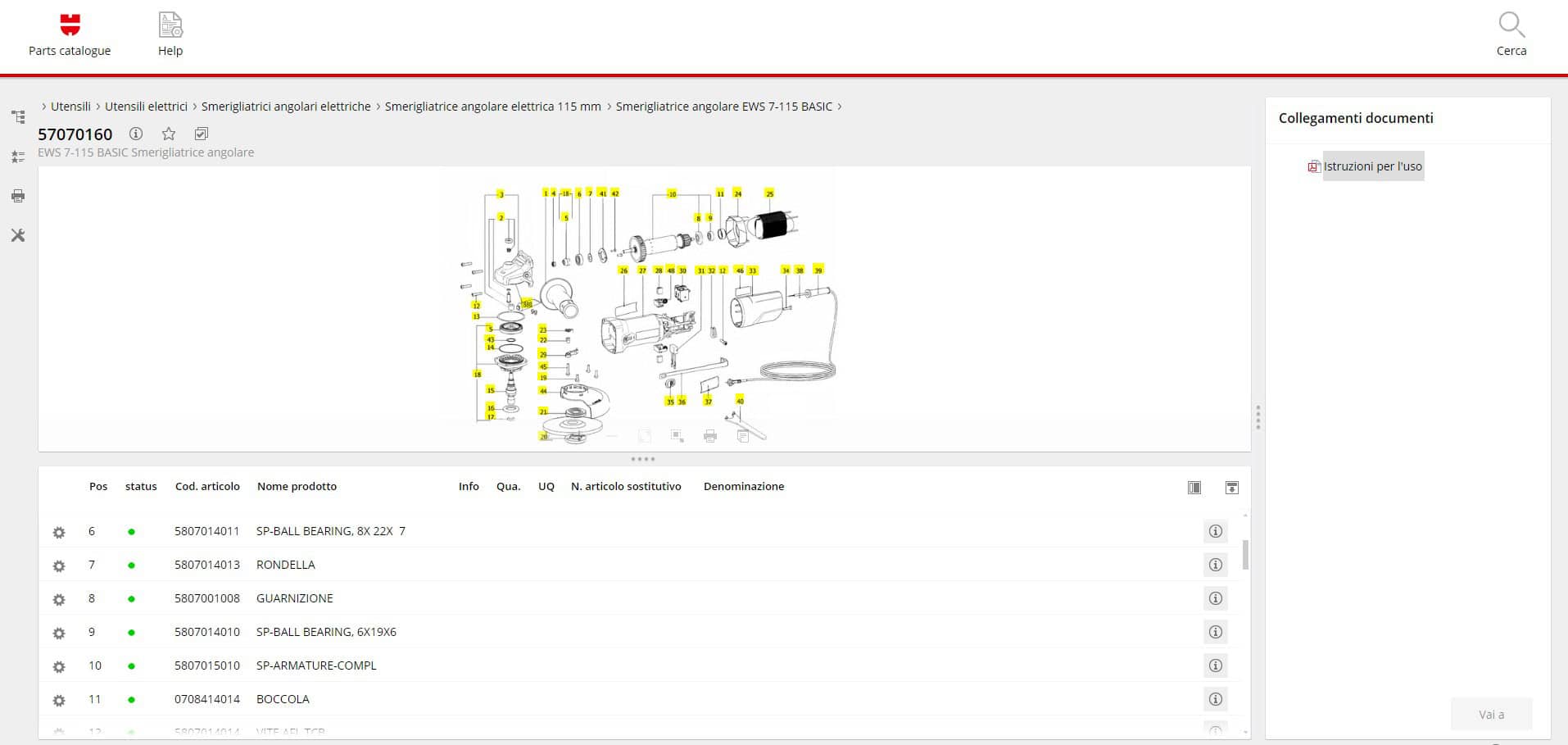
Task: Click the print icon in left sidebar
Action: [x=18, y=196]
